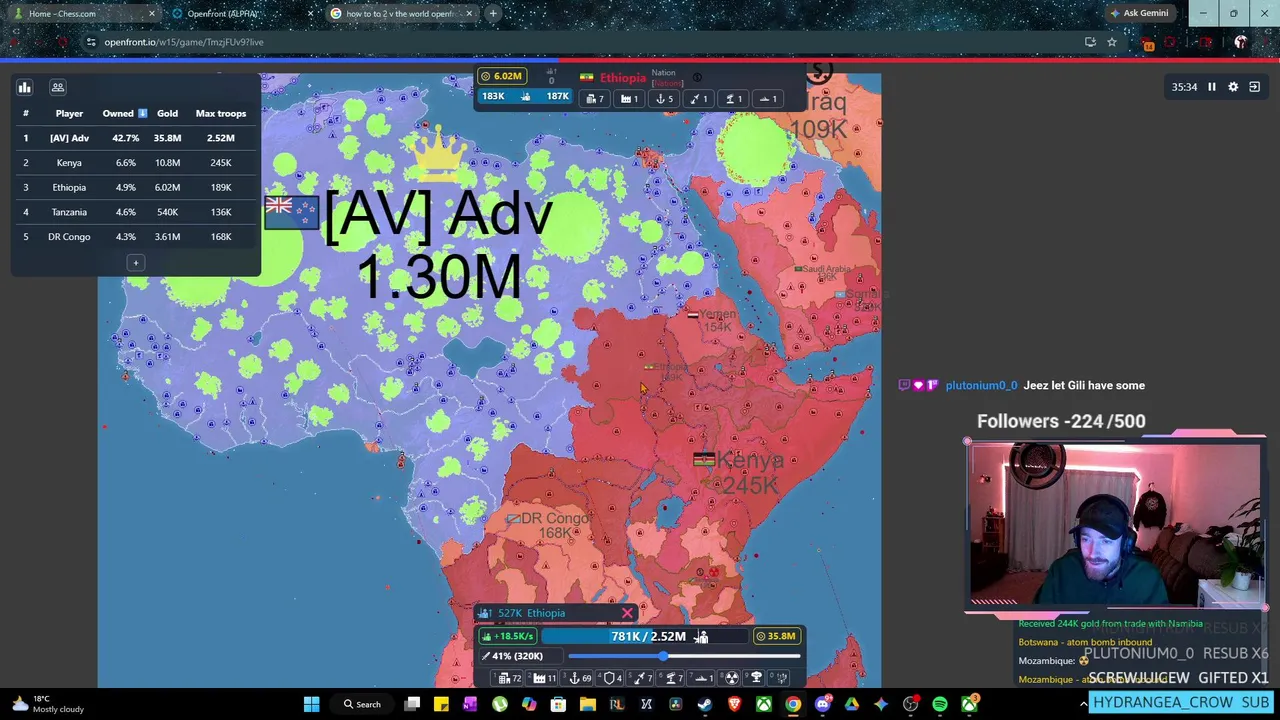Click Ethiopia's cities count in overlay
The image size is (1280, 720).
click(x=594, y=99)
